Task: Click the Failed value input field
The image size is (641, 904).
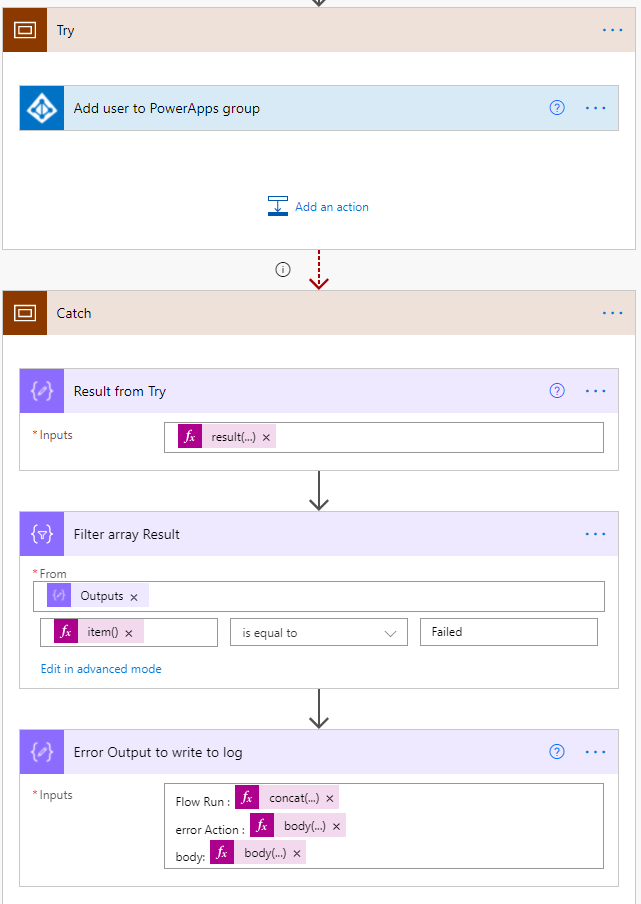Action: click(x=508, y=632)
